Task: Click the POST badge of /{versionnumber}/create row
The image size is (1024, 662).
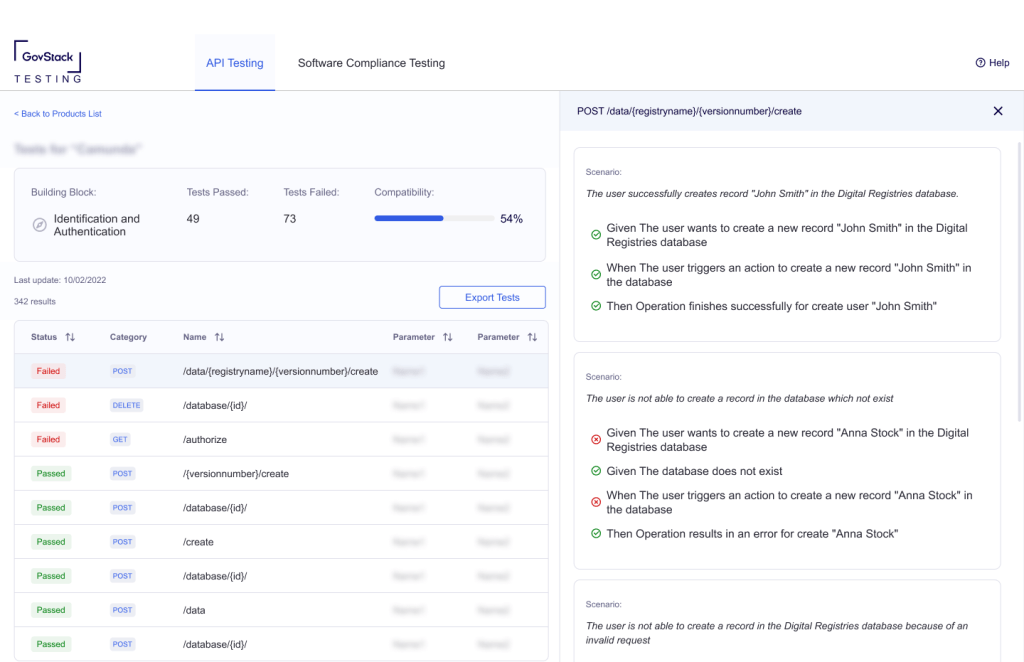Action: click(x=122, y=473)
